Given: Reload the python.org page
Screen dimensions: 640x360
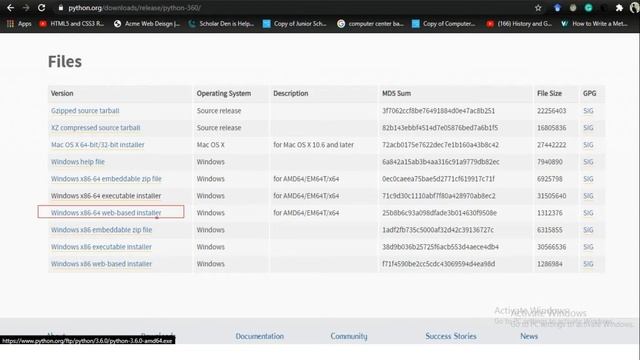Looking at the screenshot, I should coord(41,8).
